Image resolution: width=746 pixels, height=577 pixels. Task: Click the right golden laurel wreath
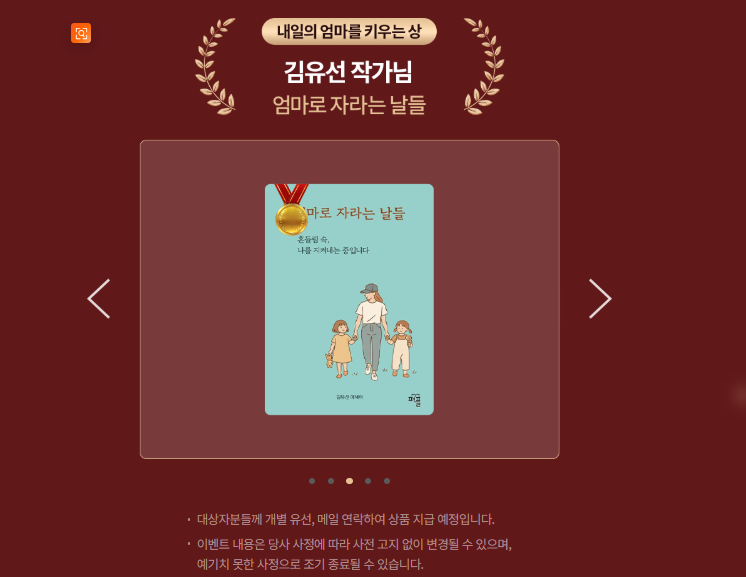coord(484,67)
